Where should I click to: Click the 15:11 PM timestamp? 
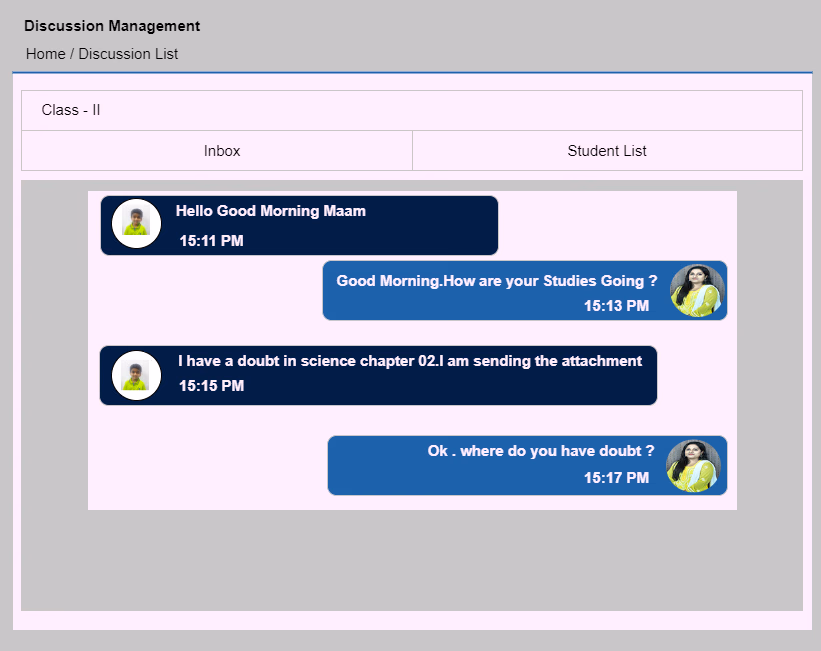(212, 241)
